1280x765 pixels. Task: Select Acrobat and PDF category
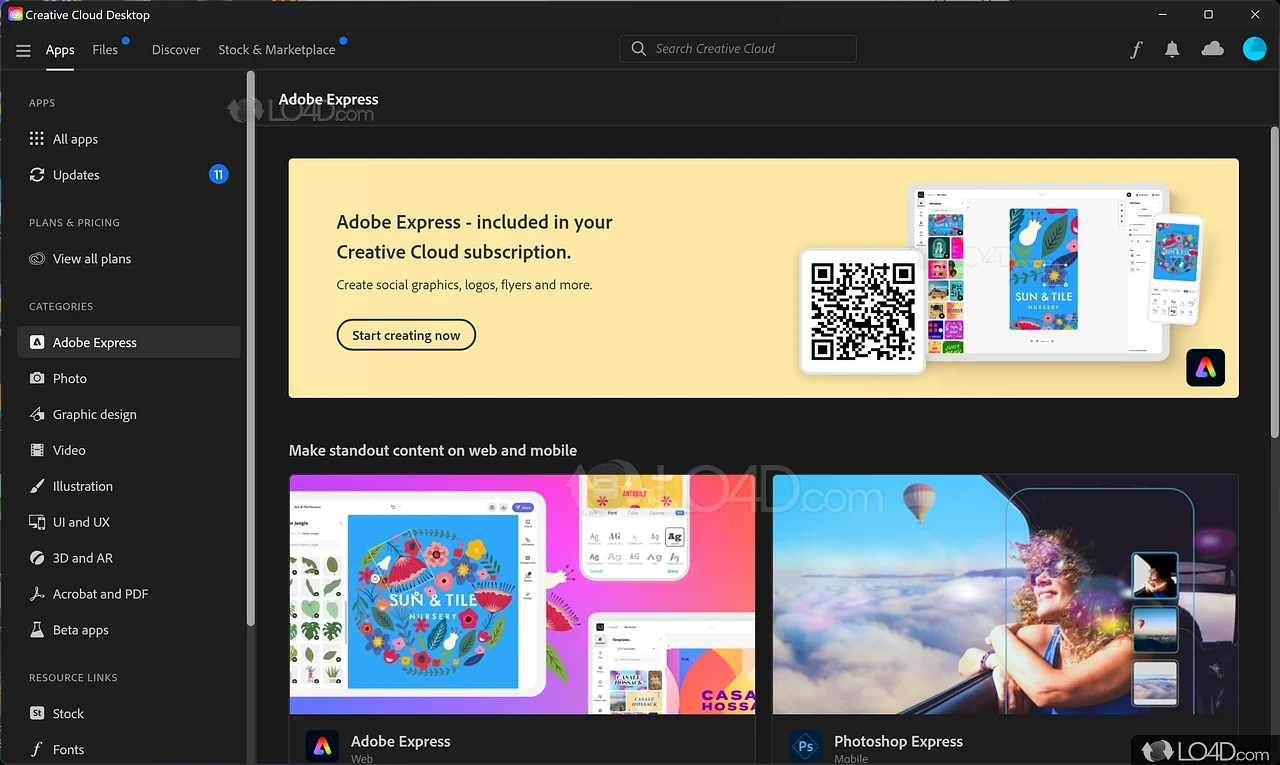129,594
